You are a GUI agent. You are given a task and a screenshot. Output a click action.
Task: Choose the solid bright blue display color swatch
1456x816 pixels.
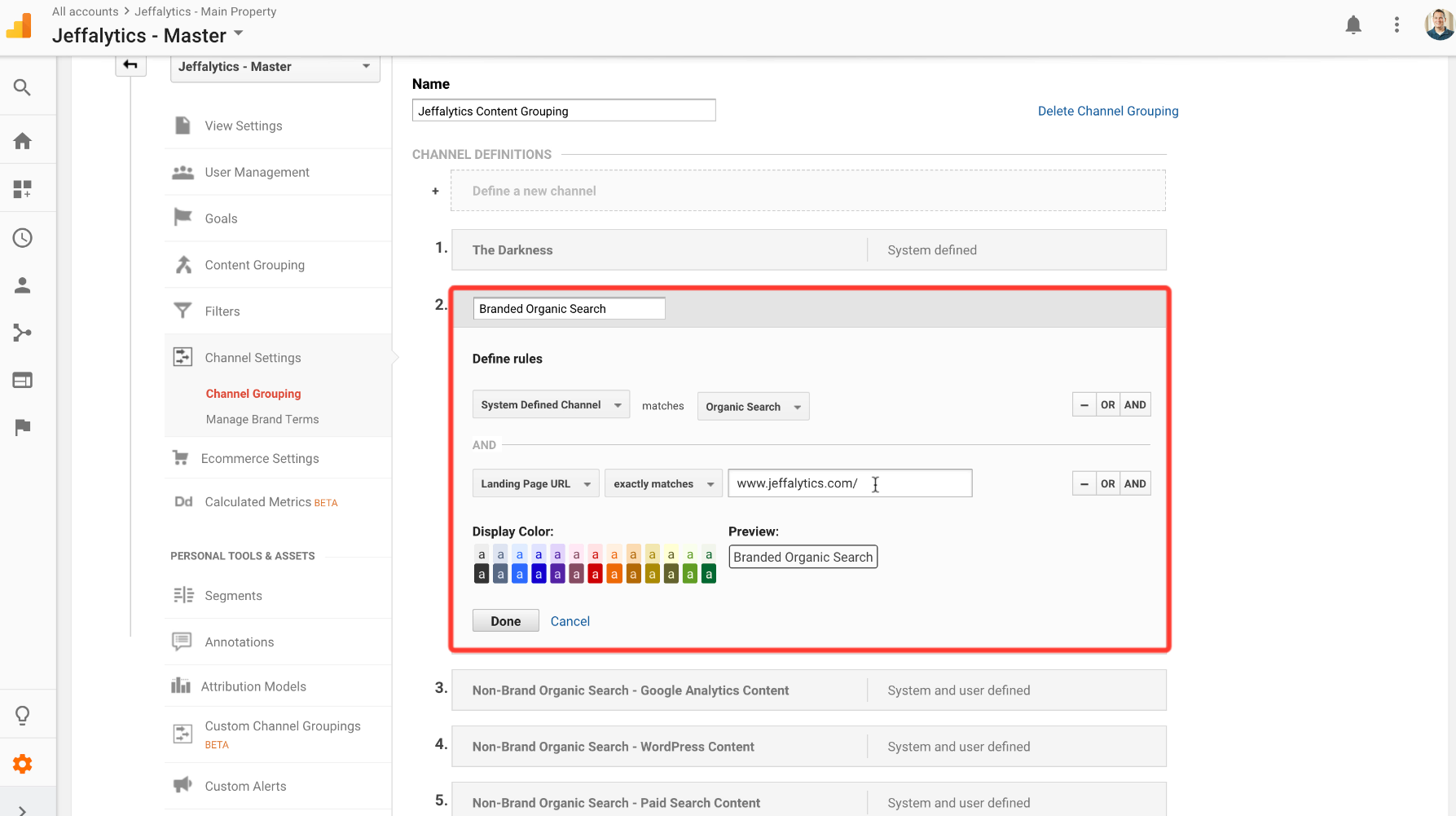(x=519, y=575)
